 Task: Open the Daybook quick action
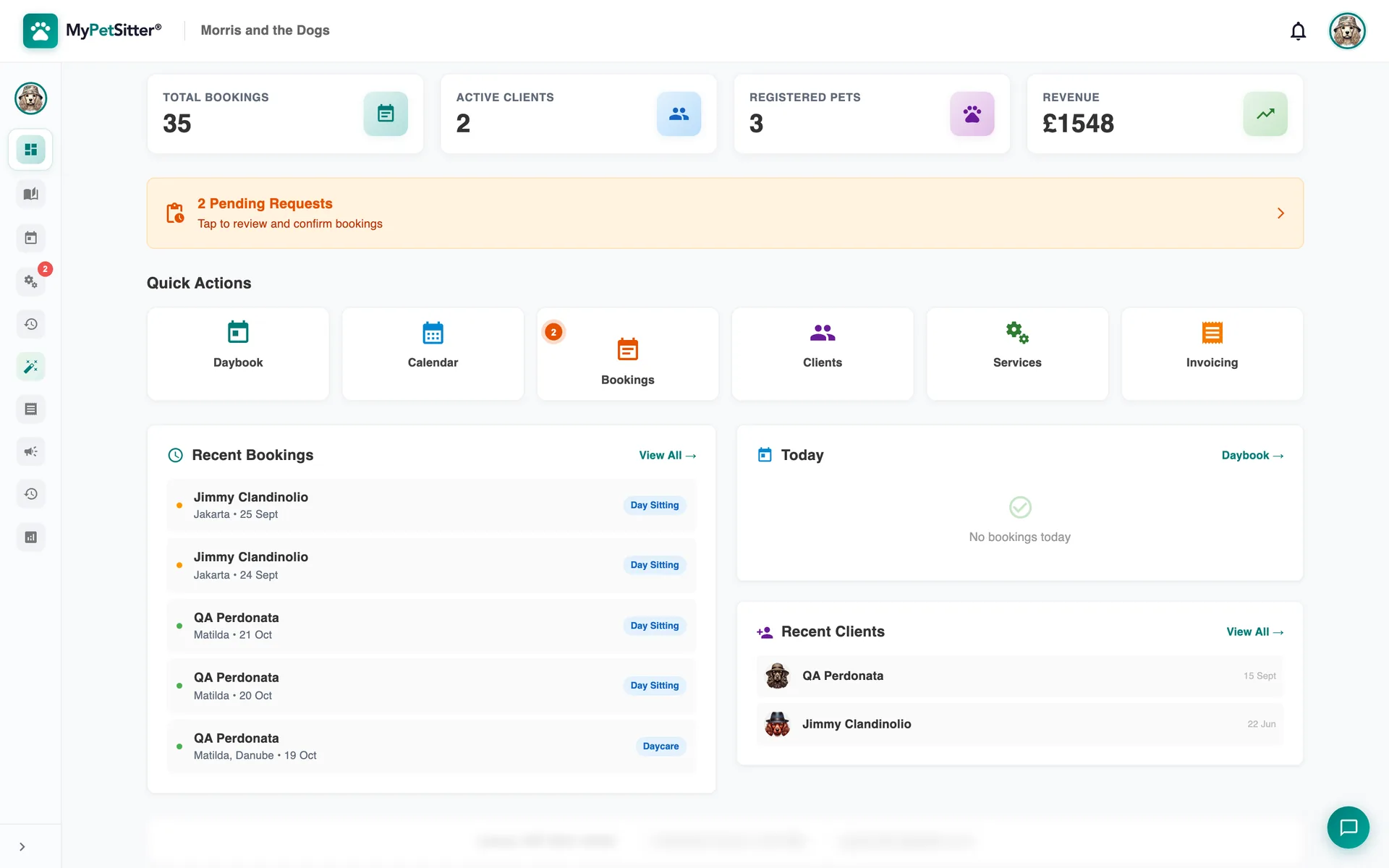click(x=238, y=354)
